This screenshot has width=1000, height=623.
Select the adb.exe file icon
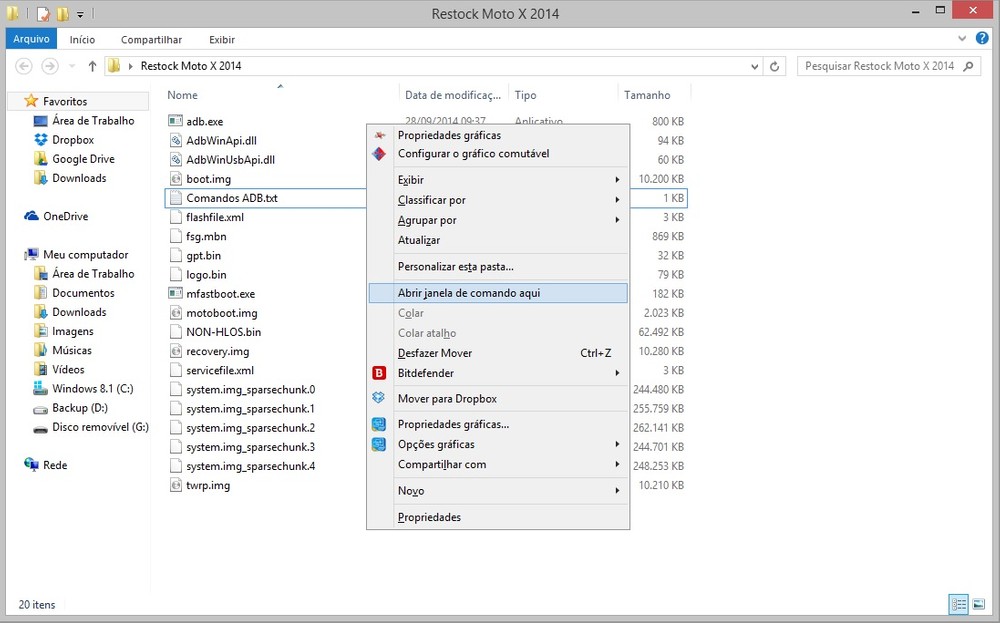175,121
